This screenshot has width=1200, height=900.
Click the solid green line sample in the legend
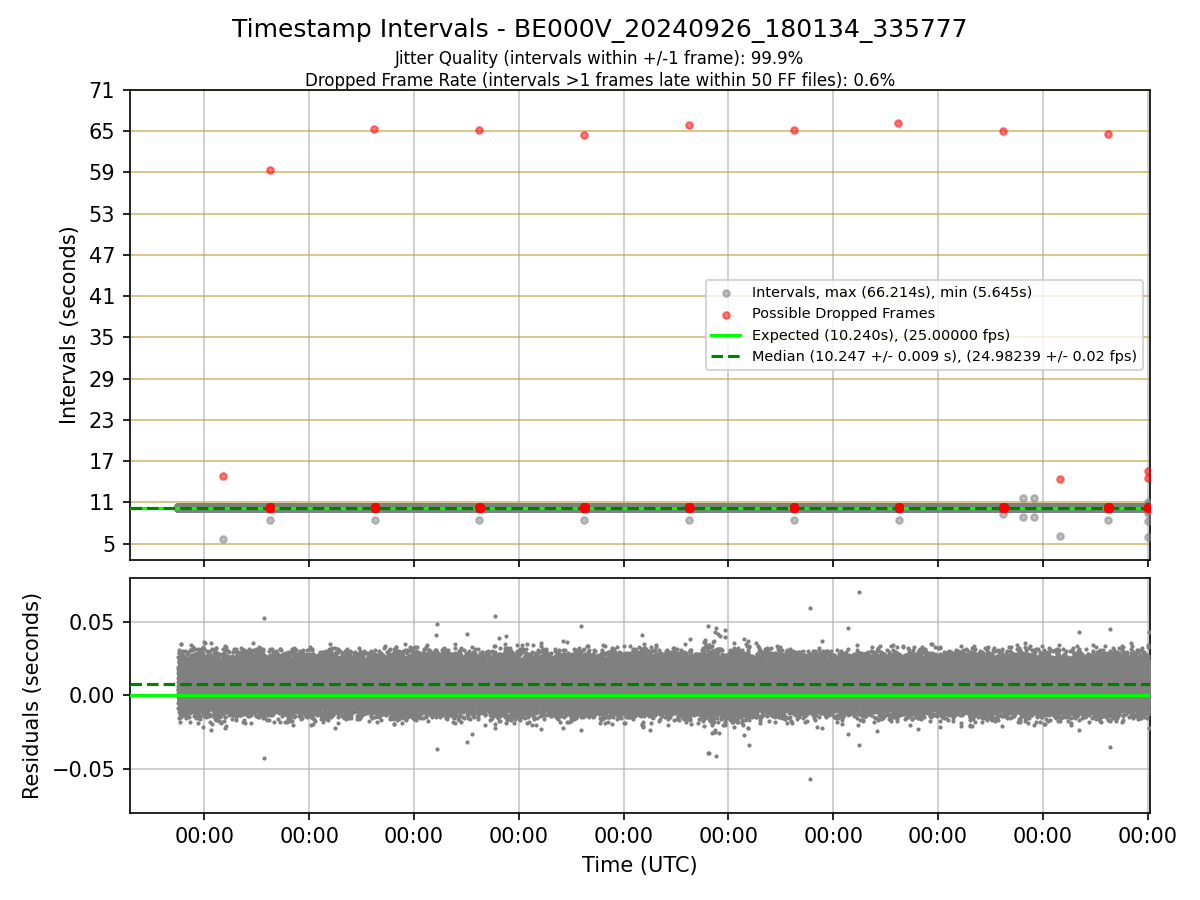click(x=727, y=335)
